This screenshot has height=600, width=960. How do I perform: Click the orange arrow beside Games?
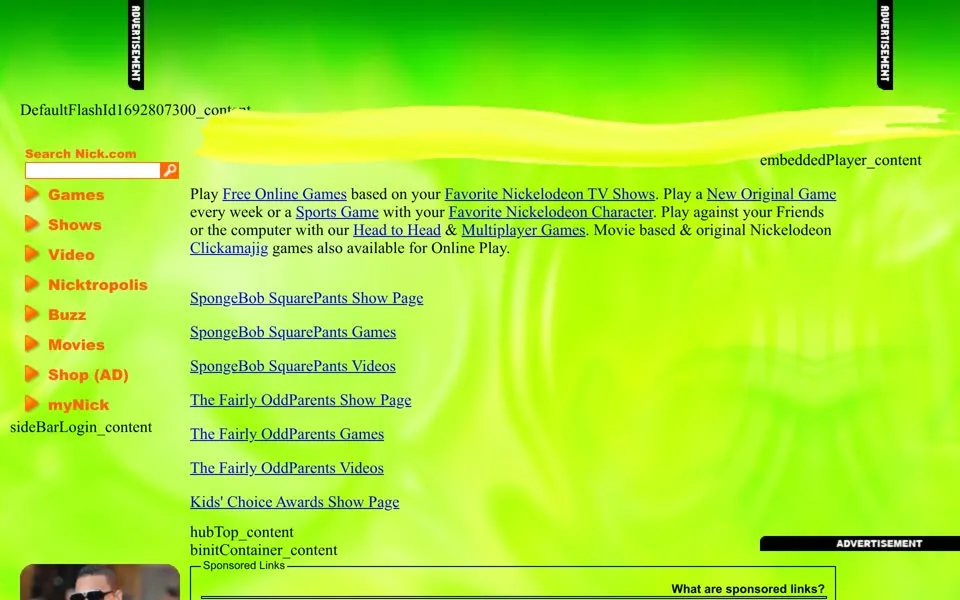click(32, 194)
